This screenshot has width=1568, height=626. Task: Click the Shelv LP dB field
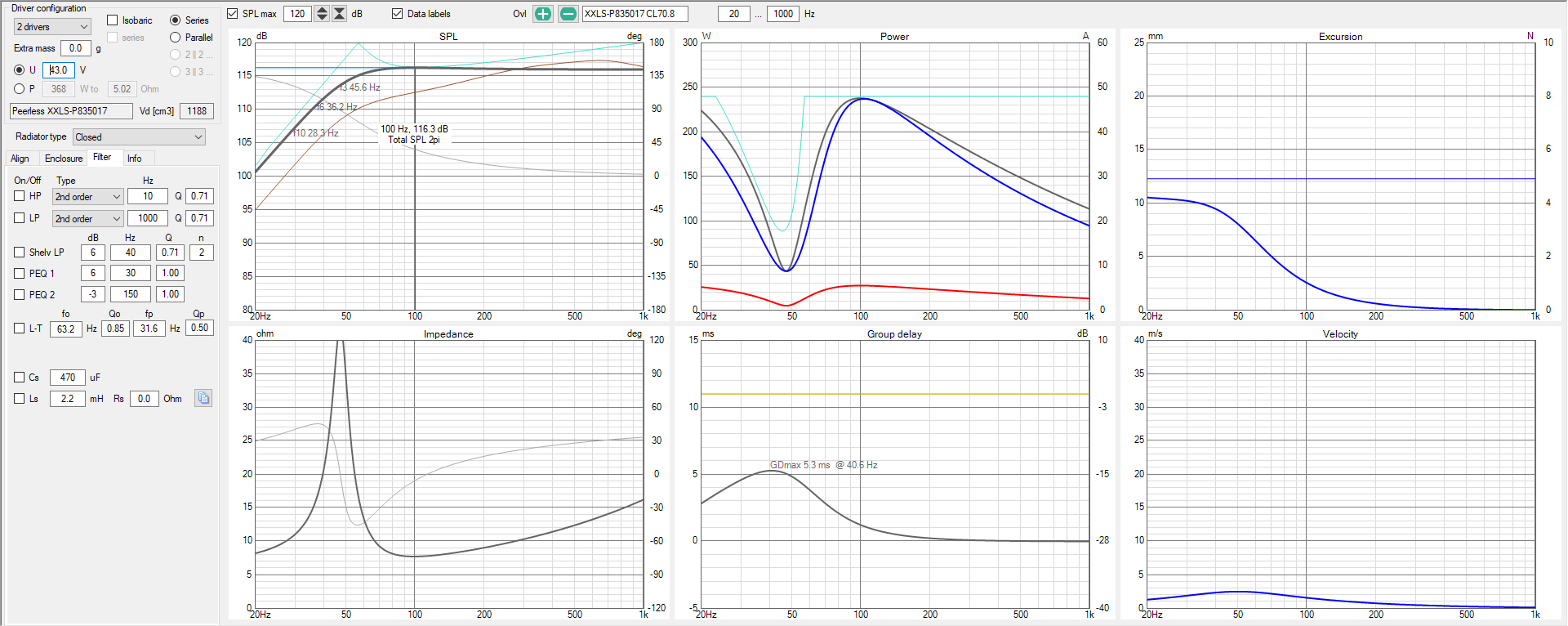(93, 253)
